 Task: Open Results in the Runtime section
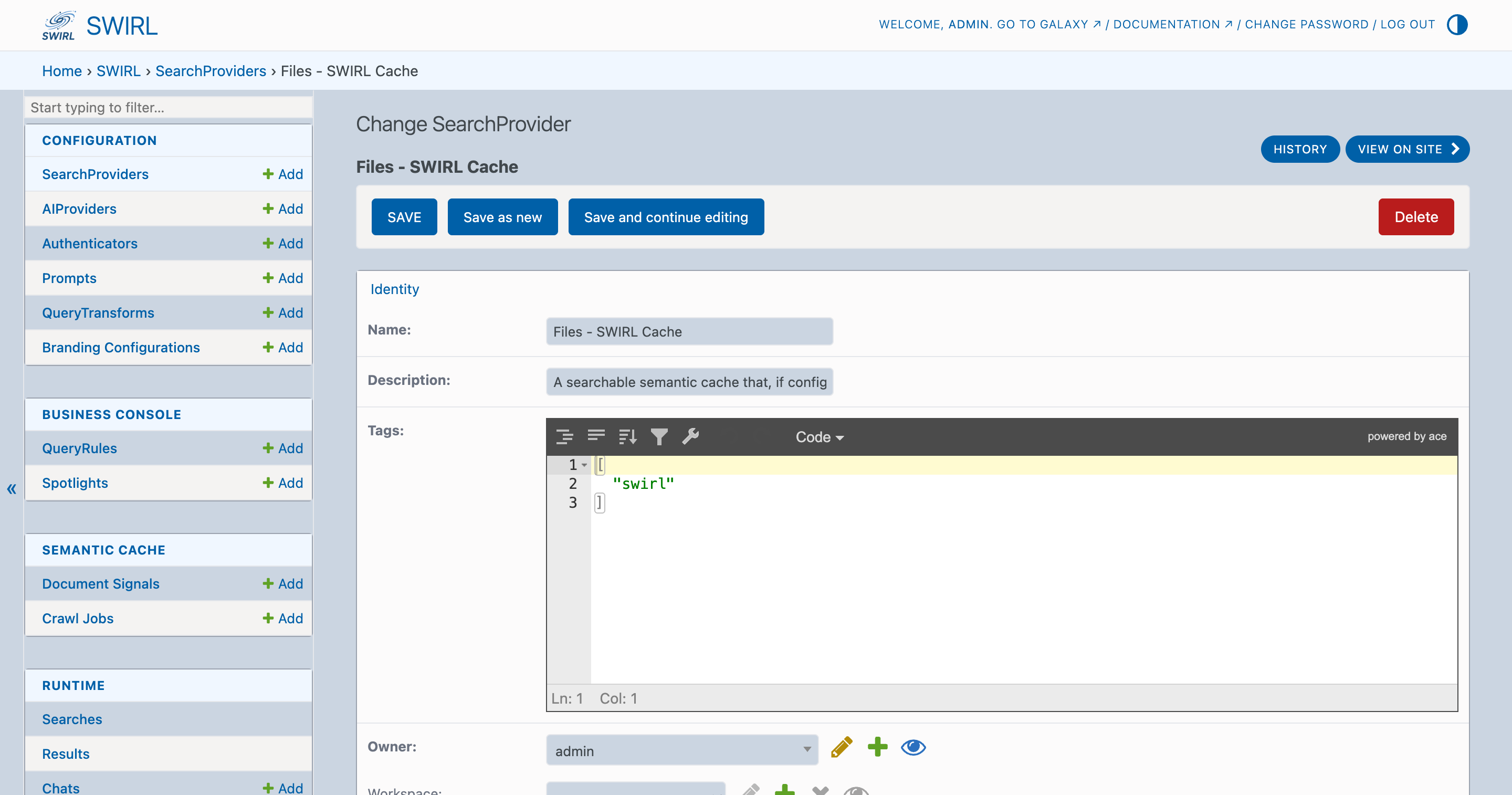[66, 755]
